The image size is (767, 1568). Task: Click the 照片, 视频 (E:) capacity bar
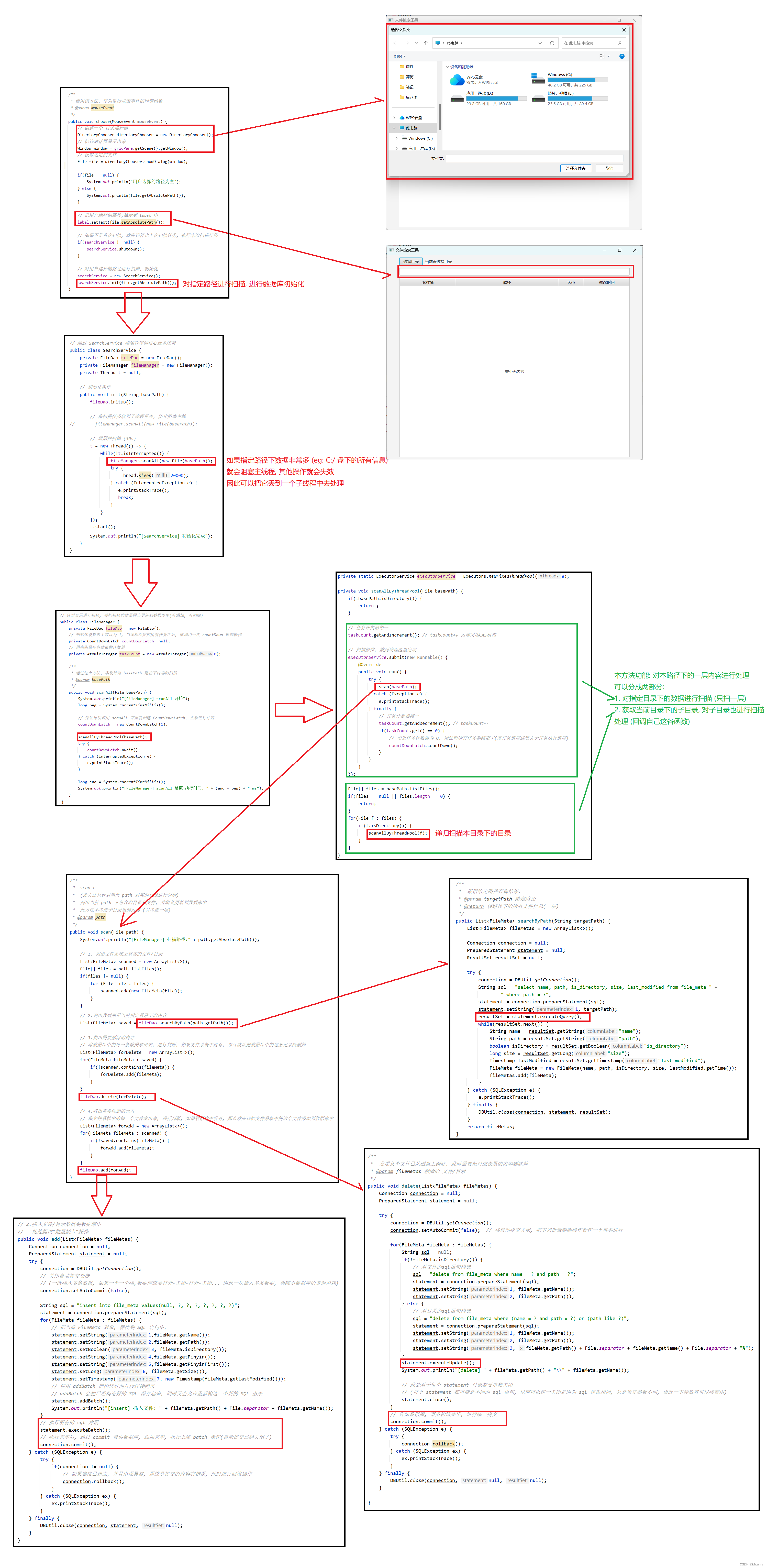(x=578, y=98)
